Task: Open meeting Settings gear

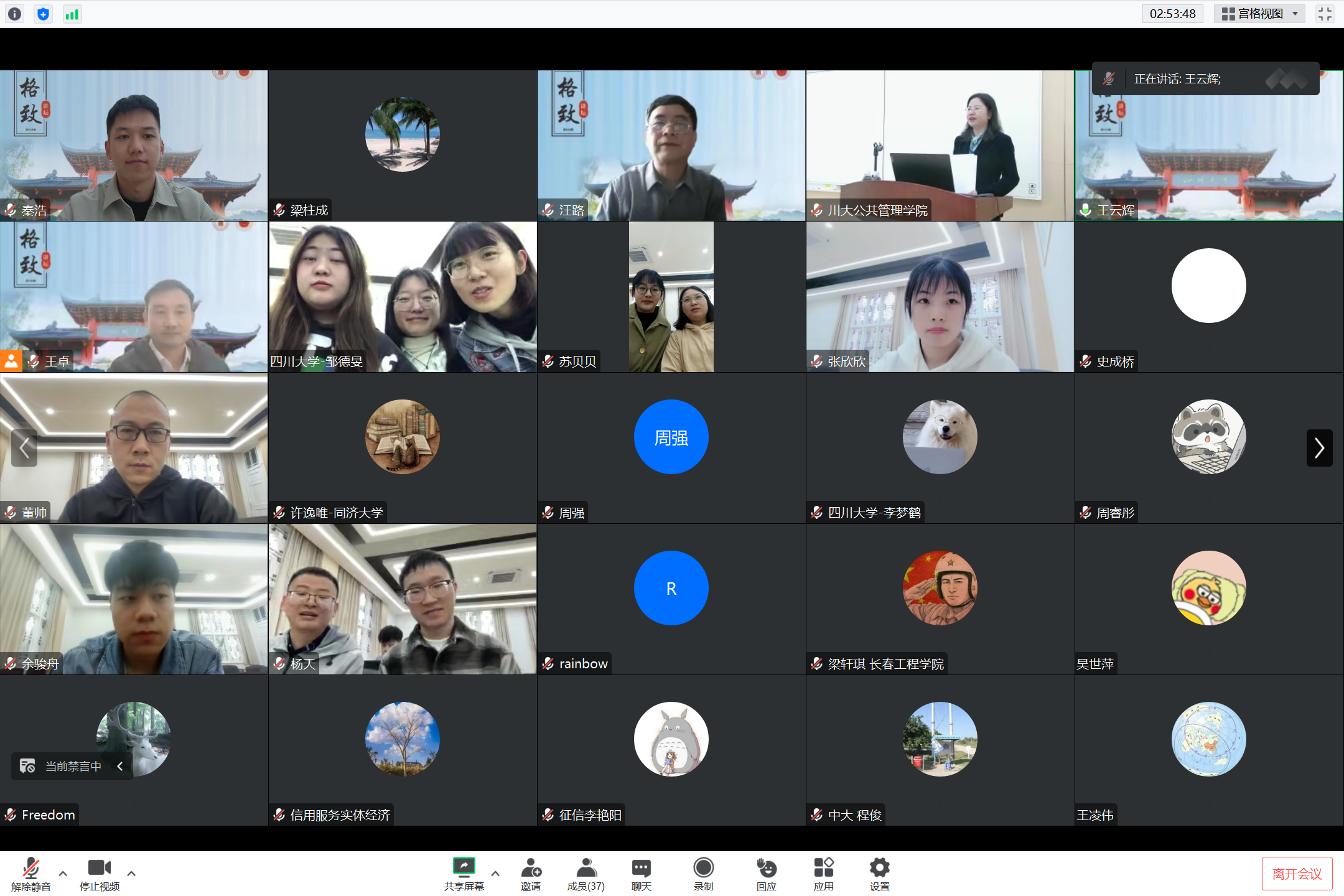Action: (x=879, y=874)
